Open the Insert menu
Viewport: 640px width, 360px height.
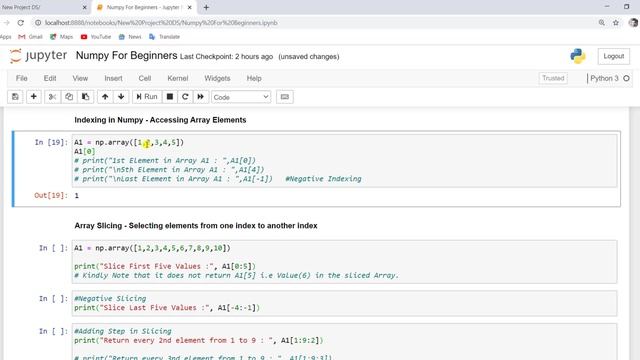[x=113, y=78]
